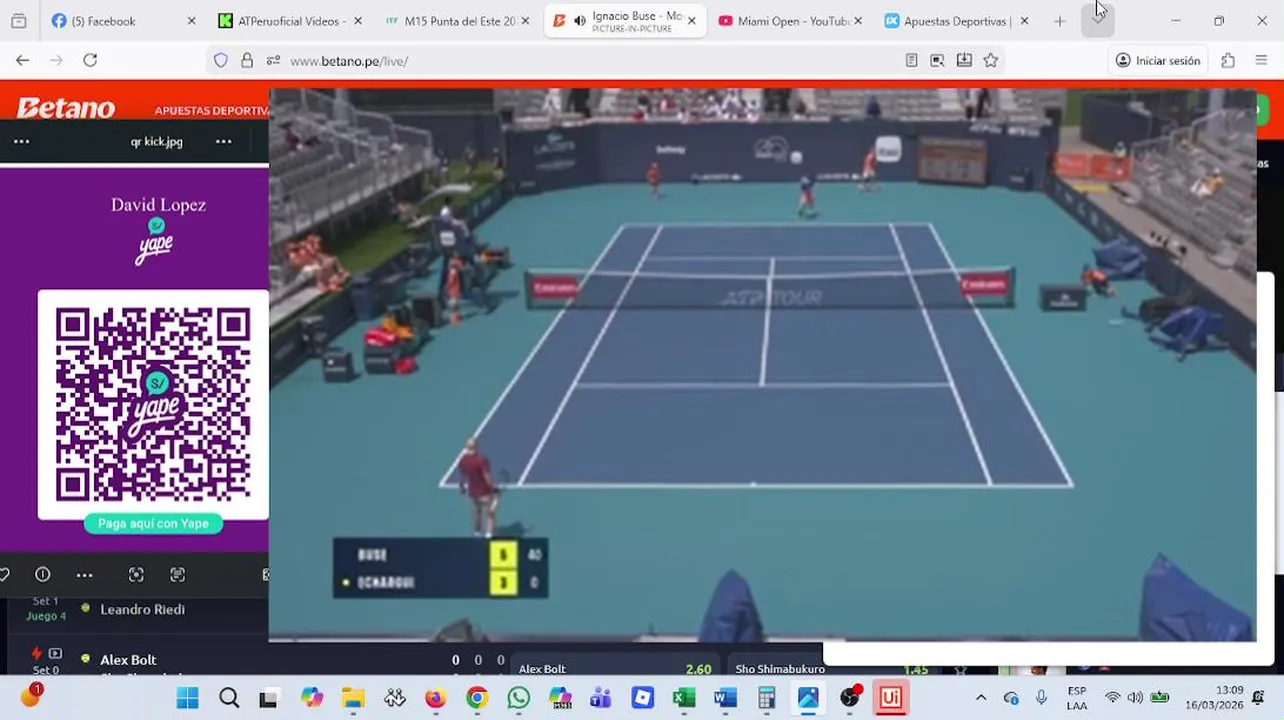1284x720 pixels.
Task: Bookmark this page with the star
Action: tap(990, 61)
